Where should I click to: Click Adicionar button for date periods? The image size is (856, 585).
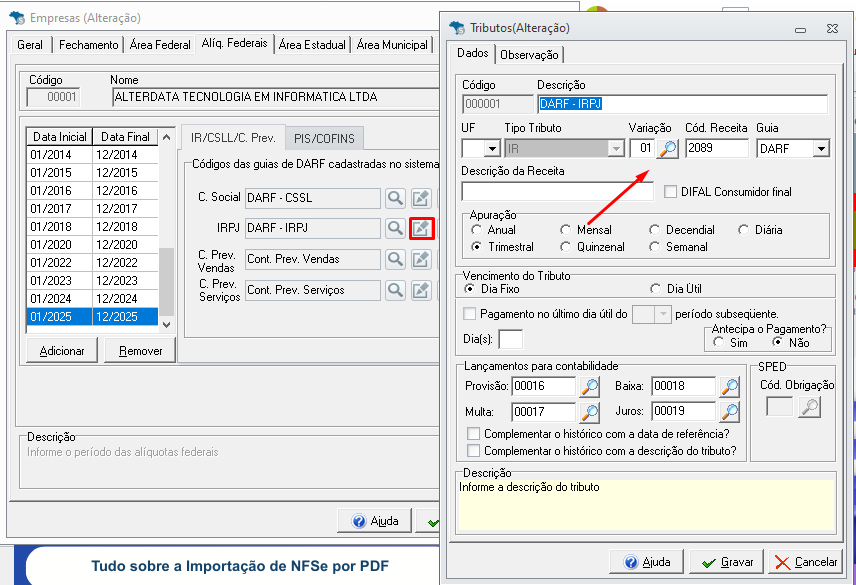click(62, 351)
